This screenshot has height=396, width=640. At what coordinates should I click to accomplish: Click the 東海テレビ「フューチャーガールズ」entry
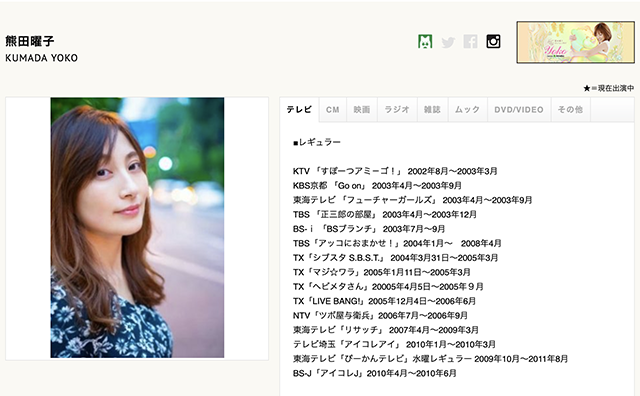pyautogui.click(x=413, y=200)
